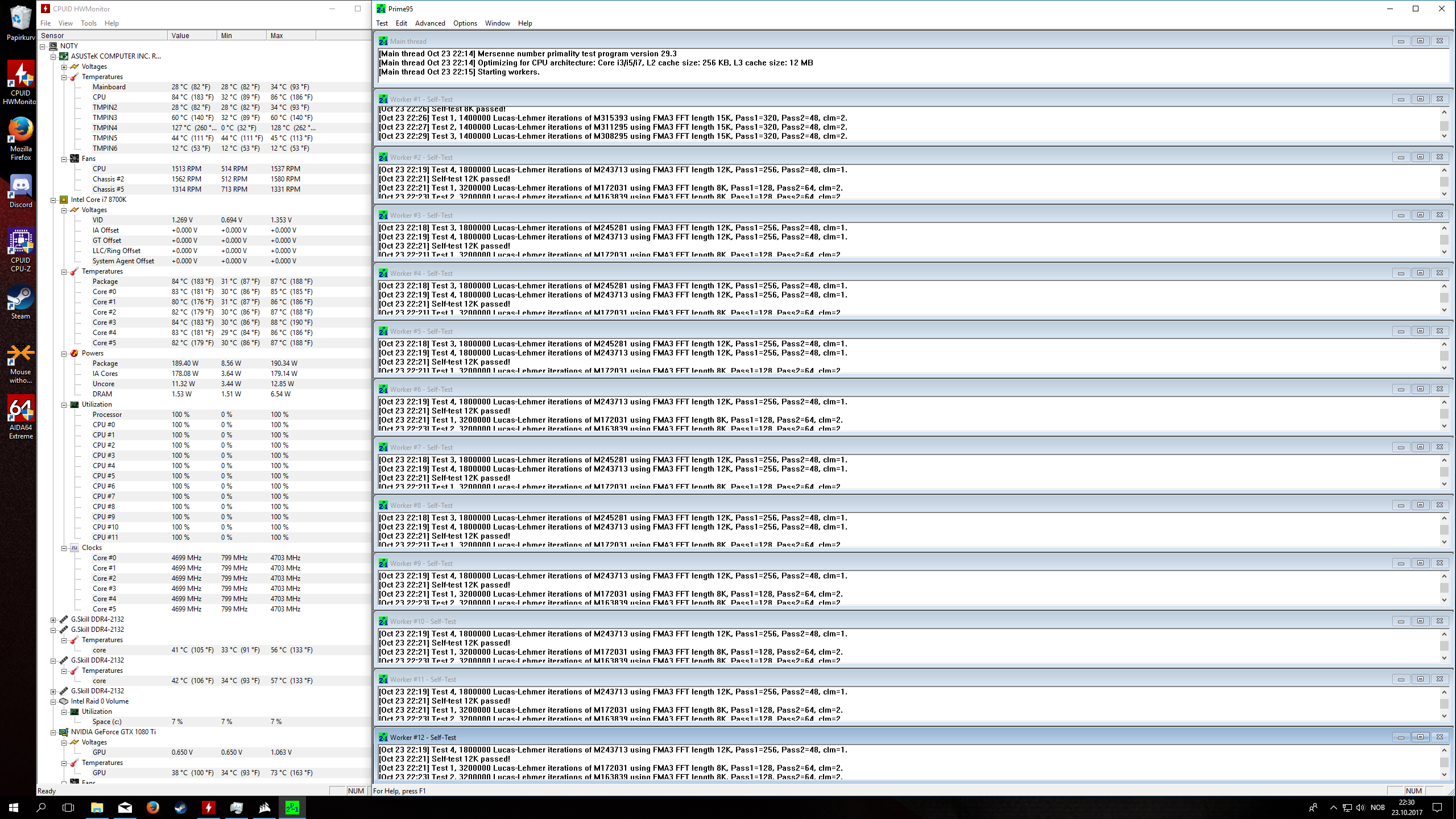The height and width of the screenshot is (819, 1456).
Task: Click the taskbar clock showing 22:30
Action: click(x=1407, y=808)
